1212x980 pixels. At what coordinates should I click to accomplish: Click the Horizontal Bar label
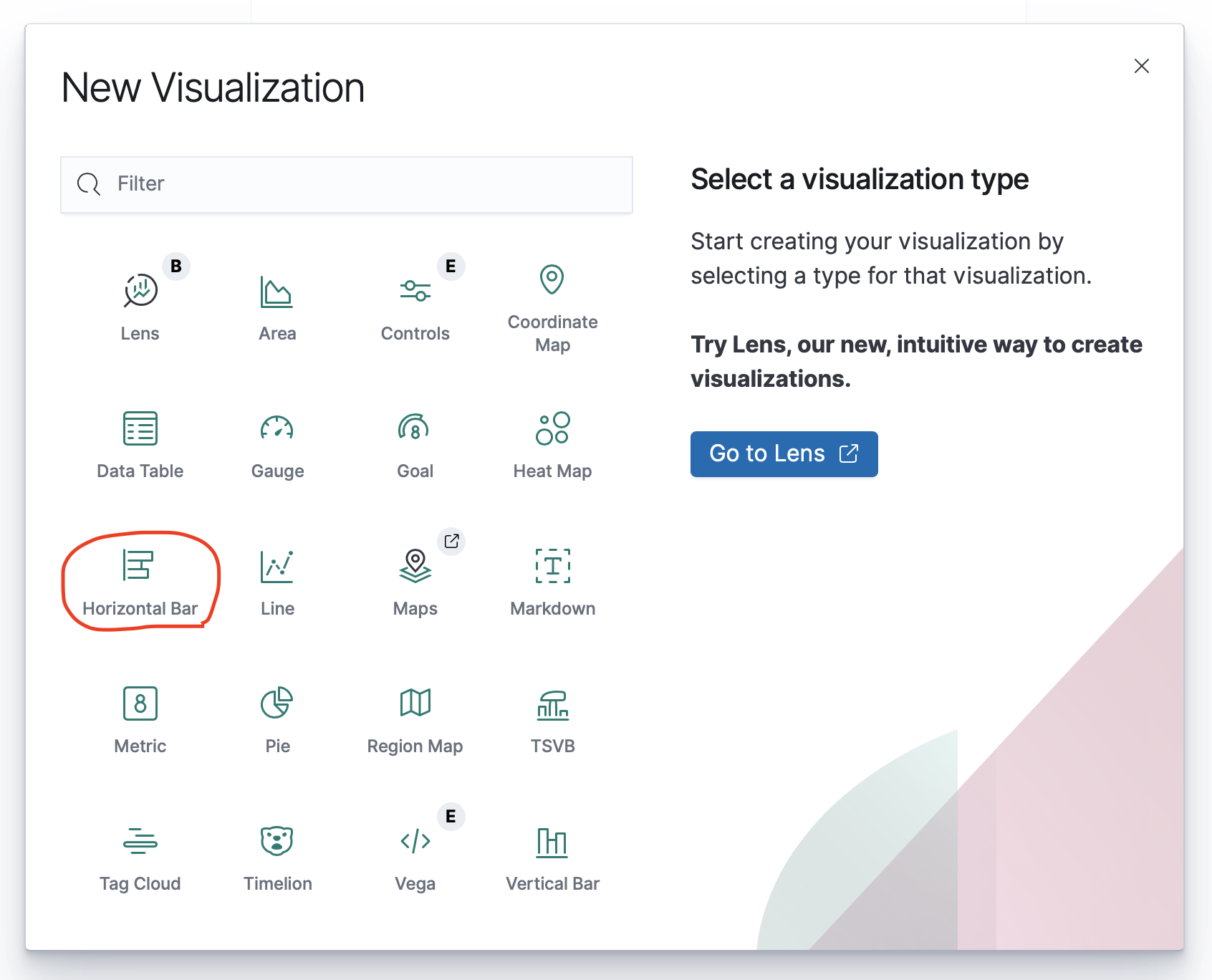(x=140, y=608)
